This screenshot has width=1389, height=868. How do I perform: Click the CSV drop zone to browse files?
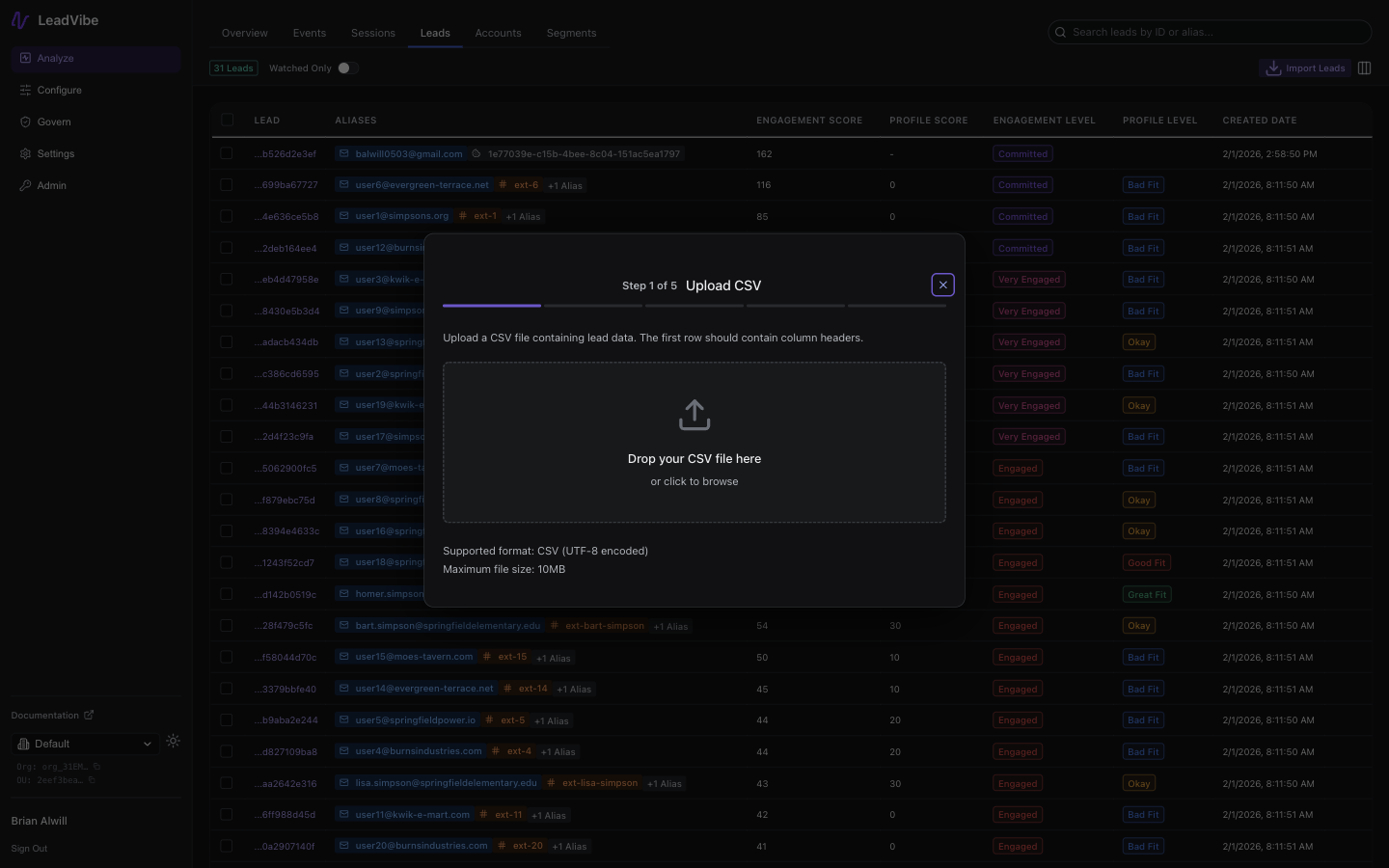694,443
